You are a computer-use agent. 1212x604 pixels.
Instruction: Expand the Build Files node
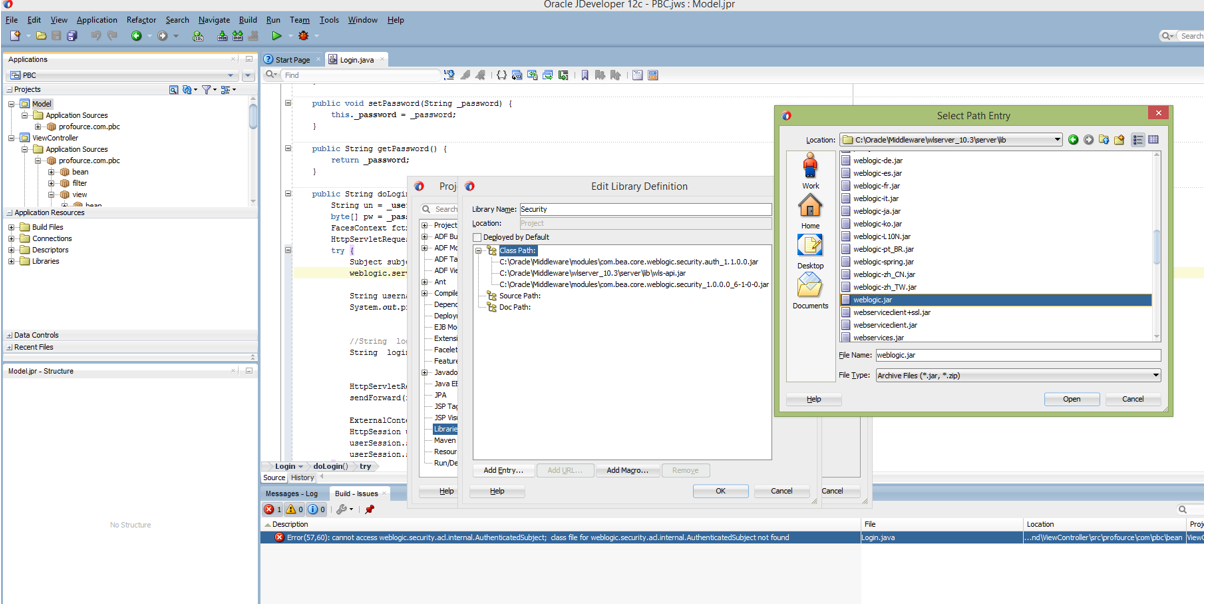click(x=12, y=227)
